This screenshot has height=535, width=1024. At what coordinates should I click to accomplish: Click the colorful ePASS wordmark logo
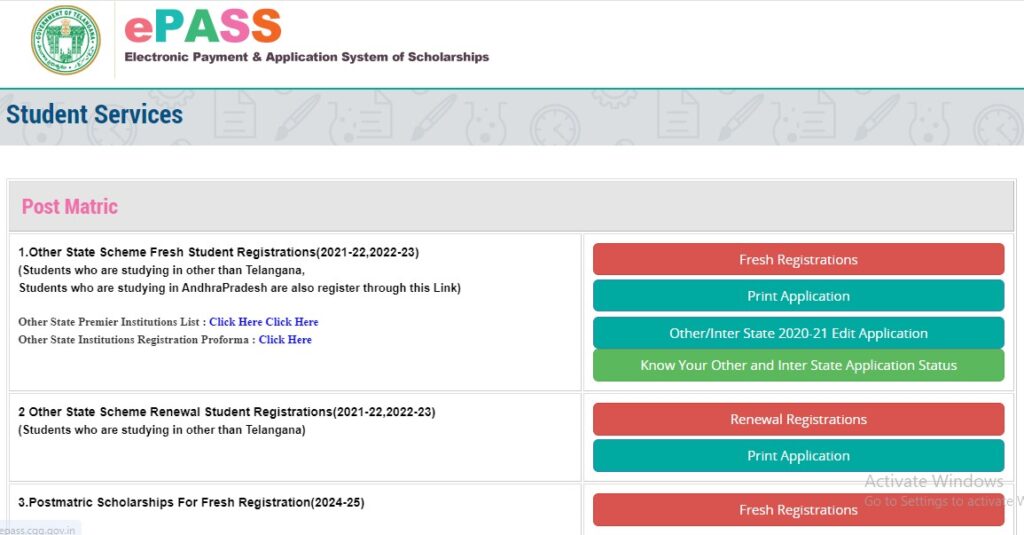pos(203,26)
